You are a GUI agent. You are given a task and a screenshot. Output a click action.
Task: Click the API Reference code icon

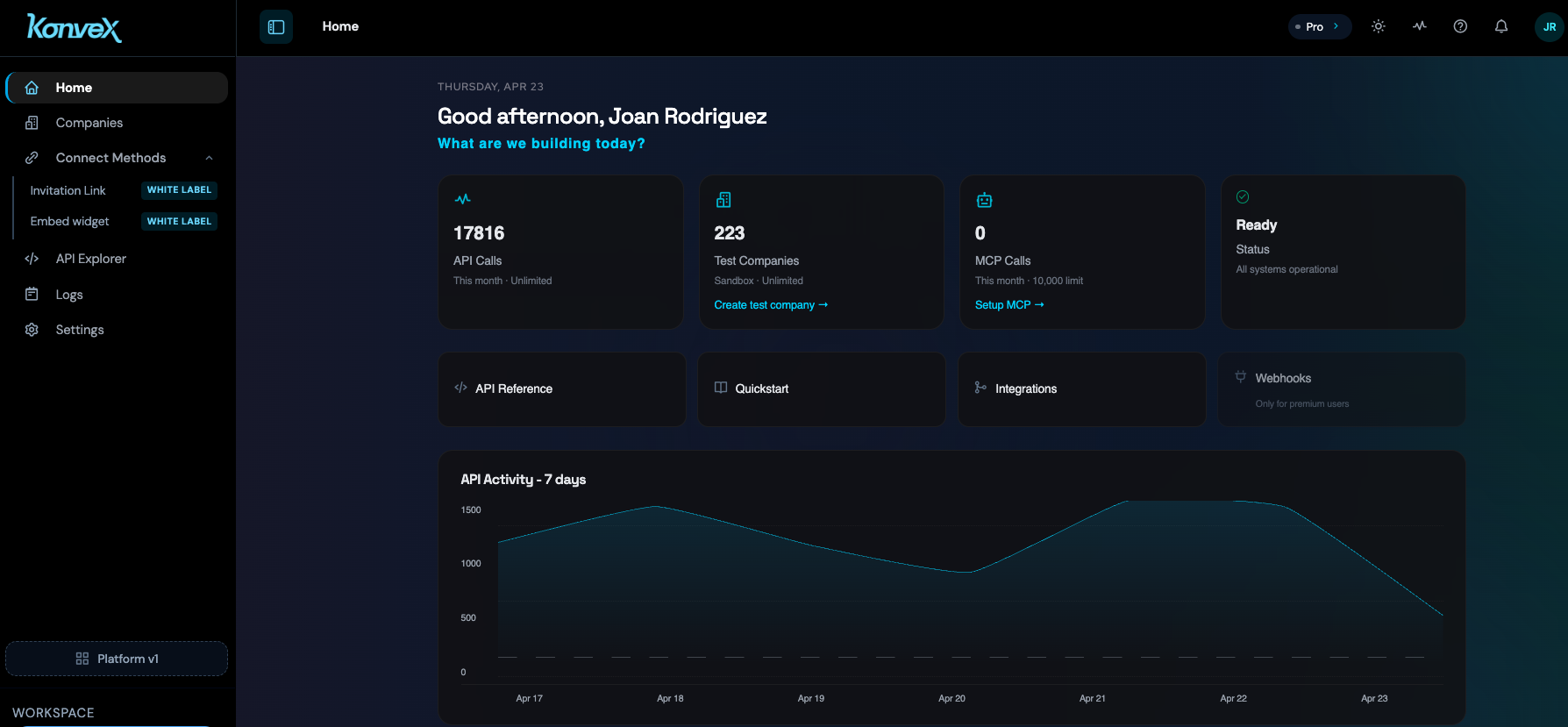(460, 388)
